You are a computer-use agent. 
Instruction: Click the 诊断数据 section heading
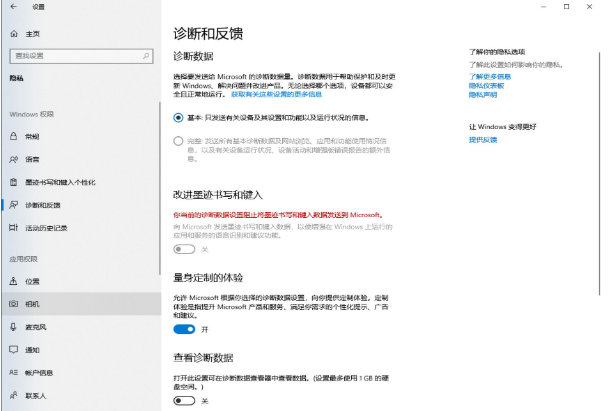(193, 56)
